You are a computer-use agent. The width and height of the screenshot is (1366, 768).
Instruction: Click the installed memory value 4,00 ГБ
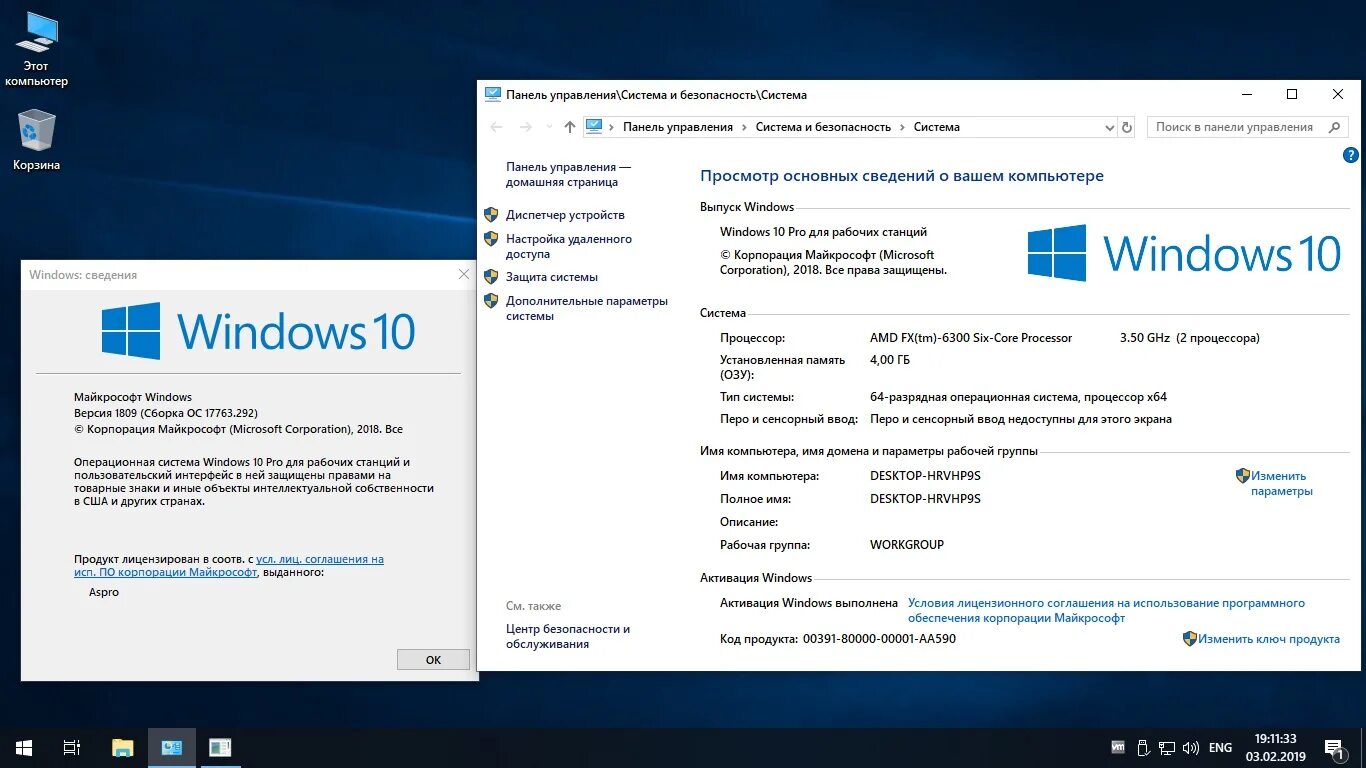tap(890, 360)
